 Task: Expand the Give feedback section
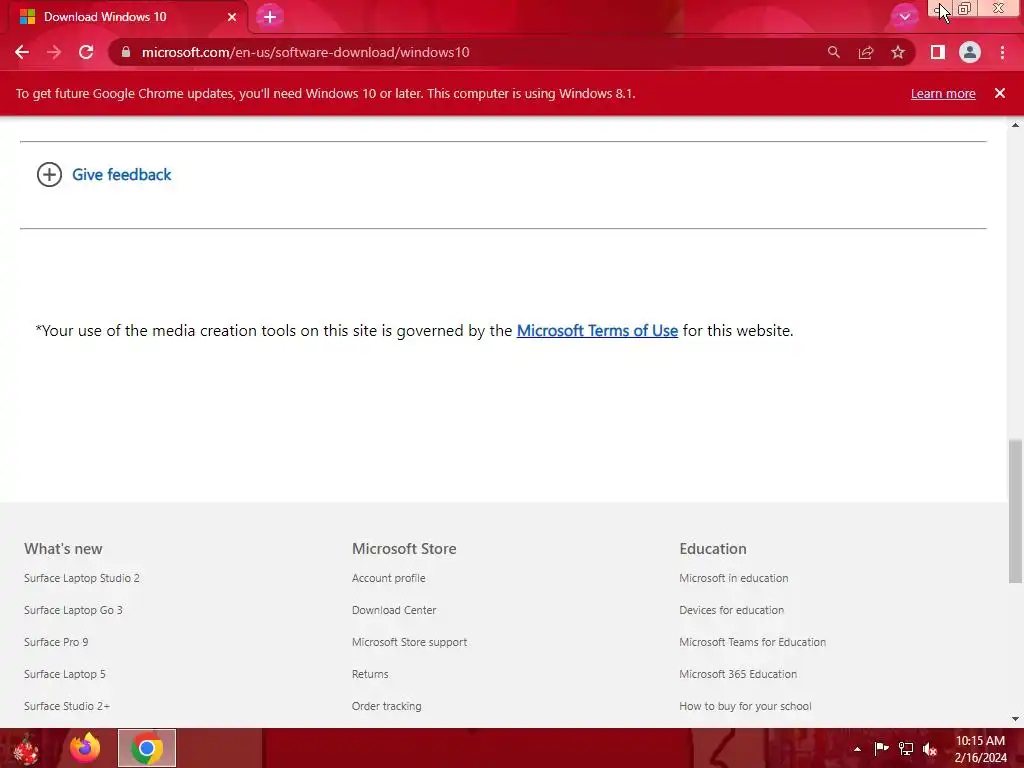[x=104, y=174]
